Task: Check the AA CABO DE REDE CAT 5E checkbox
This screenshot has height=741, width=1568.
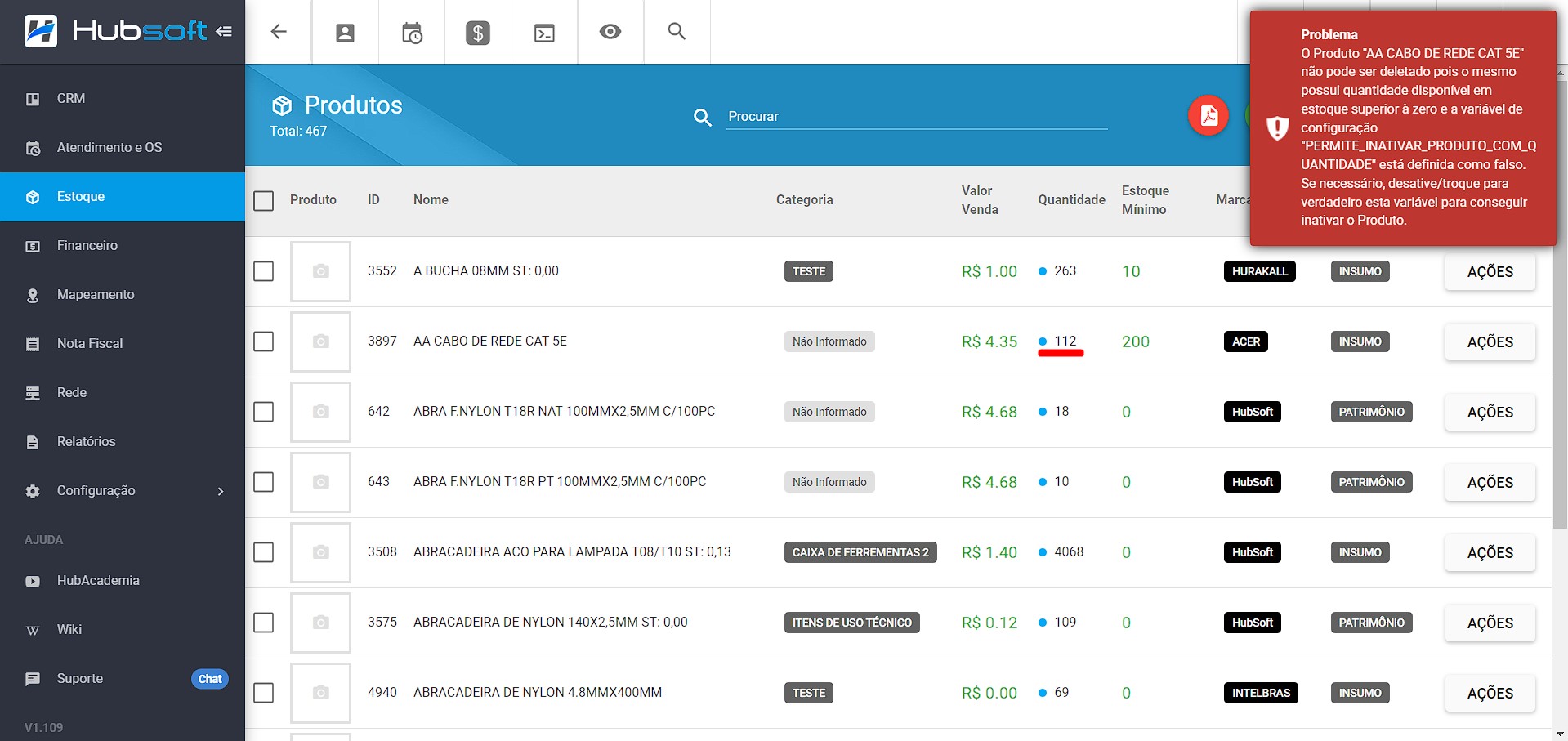Action: [x=263, y=341]
